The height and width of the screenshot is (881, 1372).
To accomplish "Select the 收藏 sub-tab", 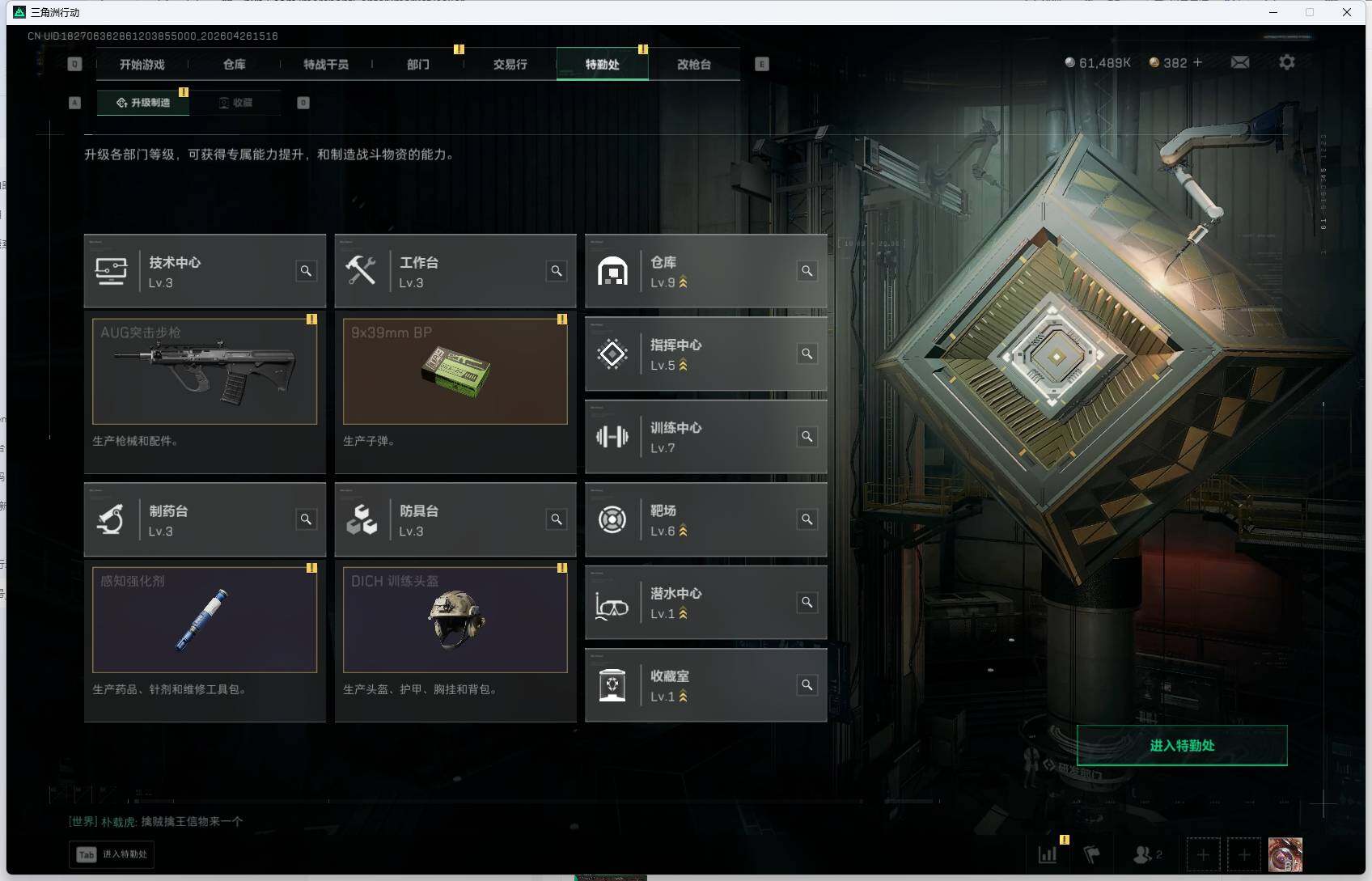I will click(x=235, y=103).
